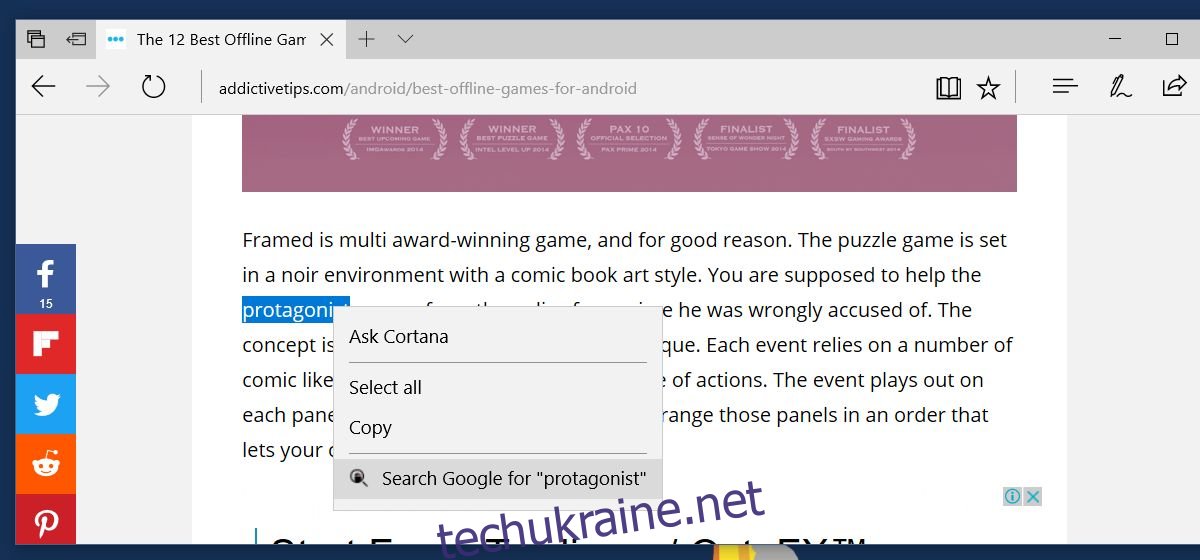Open the tabs you've set aside icon
This screenshot has width=1200, height=560.
[x=36, y=39]
